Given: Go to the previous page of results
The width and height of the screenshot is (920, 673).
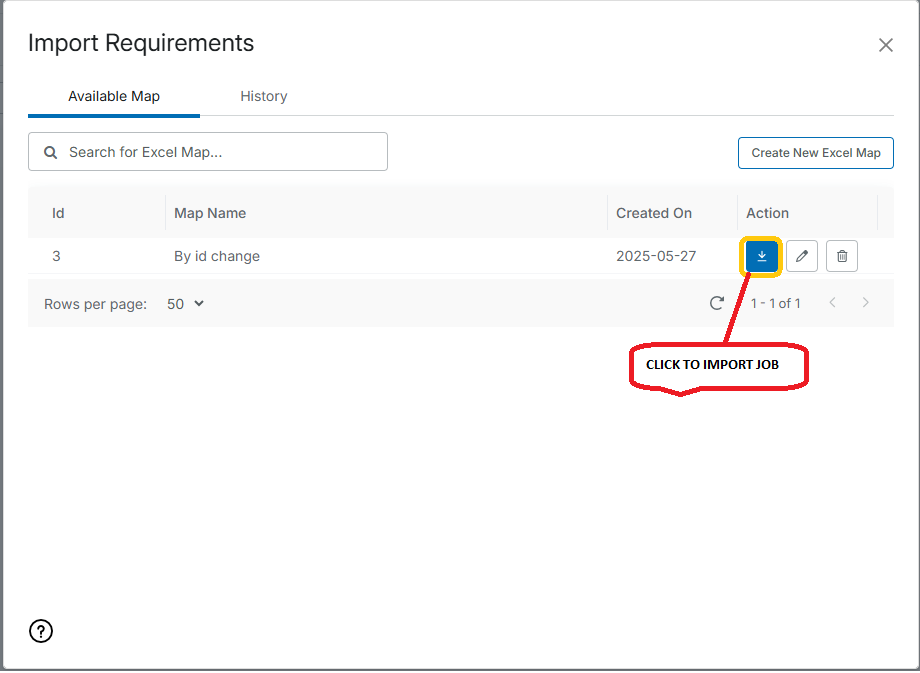Looking at the screenshot, I should click(832, 303).
